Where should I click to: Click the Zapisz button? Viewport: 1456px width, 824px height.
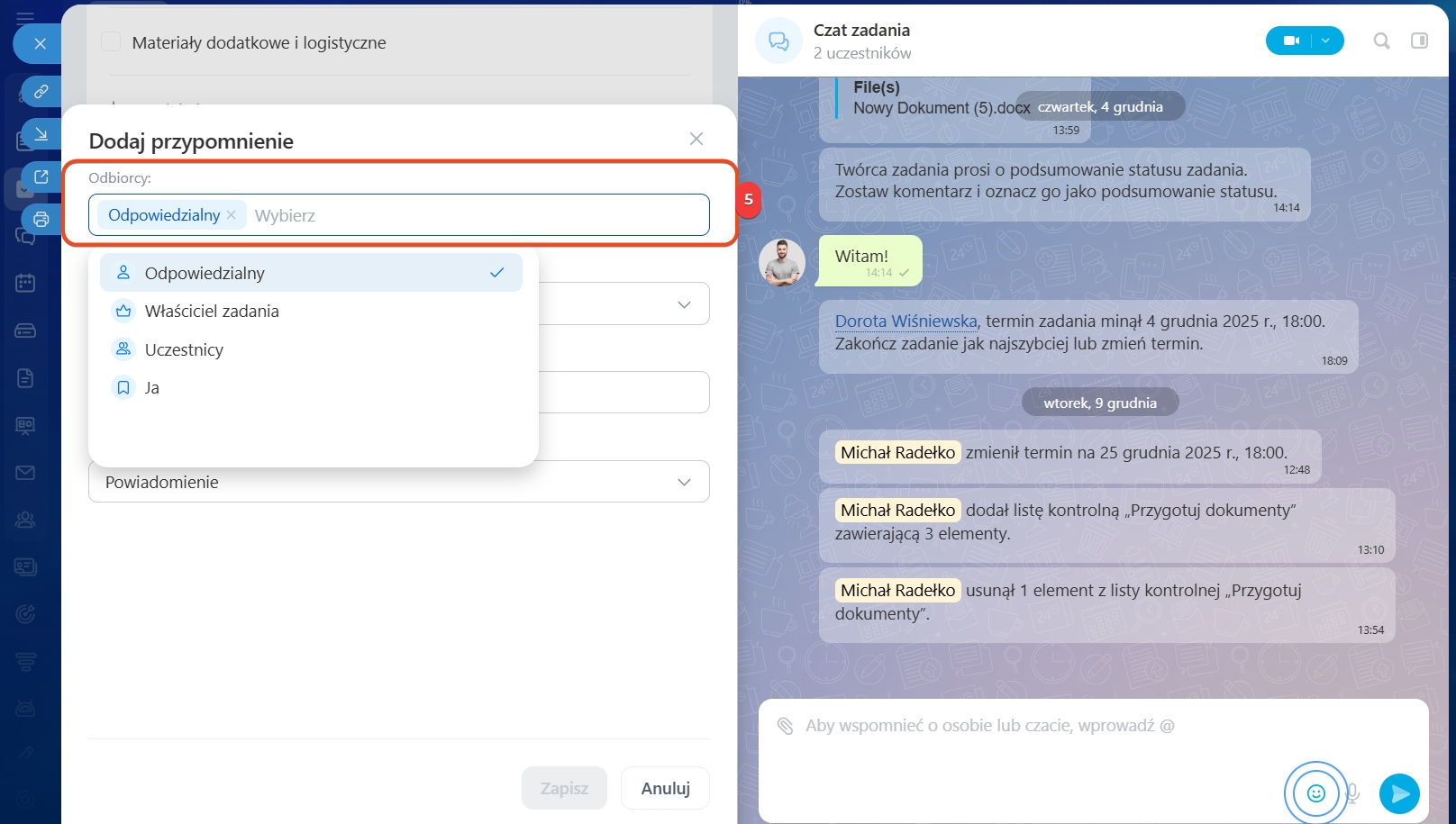click(564, 788)
